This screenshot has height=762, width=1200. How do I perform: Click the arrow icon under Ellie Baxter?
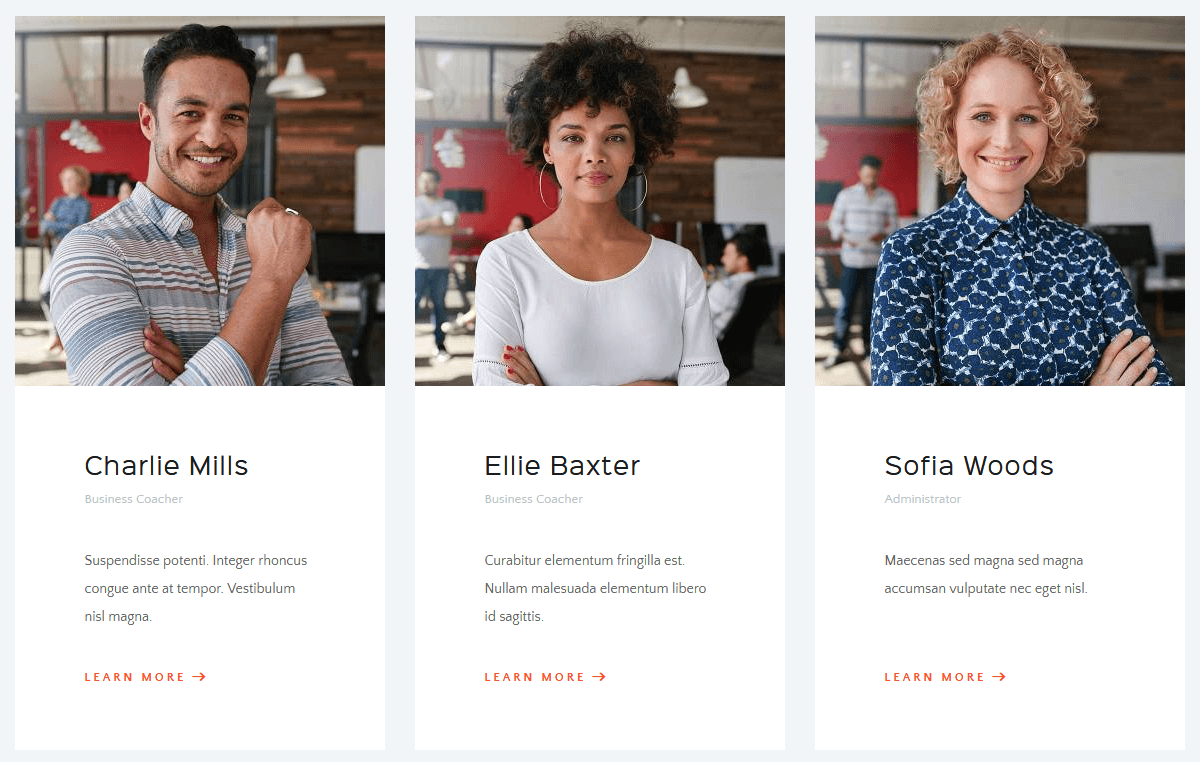pyautogui.click(x=599, y=677)
